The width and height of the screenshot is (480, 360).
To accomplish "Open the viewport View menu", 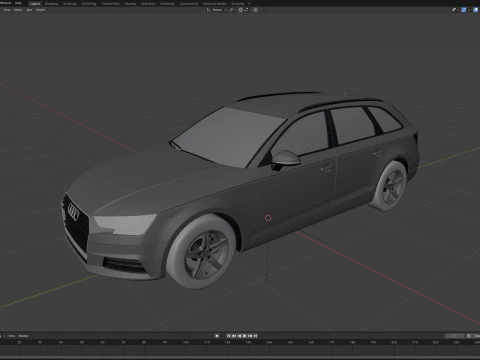I will (x=7, y=10).
